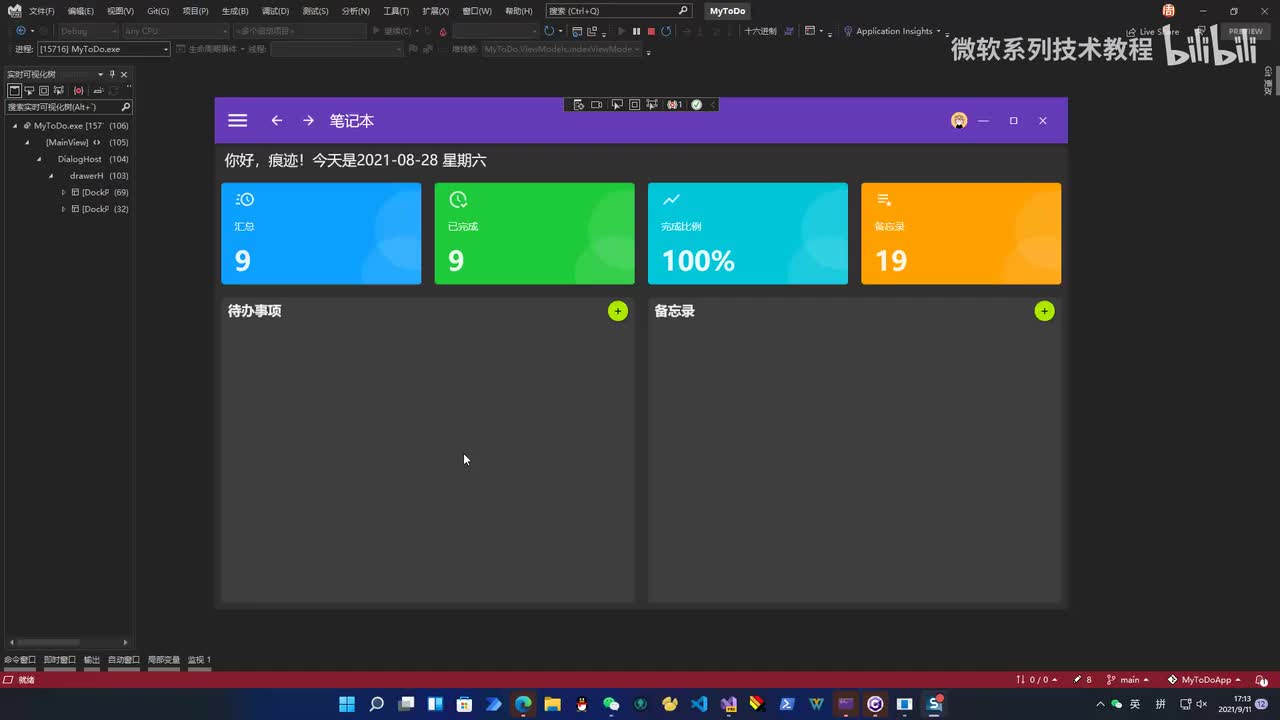The width and height of the screenshot is (1280, 720).
Task: Open the Debug configuration dropdown
Action: click(x=87, y=31)
